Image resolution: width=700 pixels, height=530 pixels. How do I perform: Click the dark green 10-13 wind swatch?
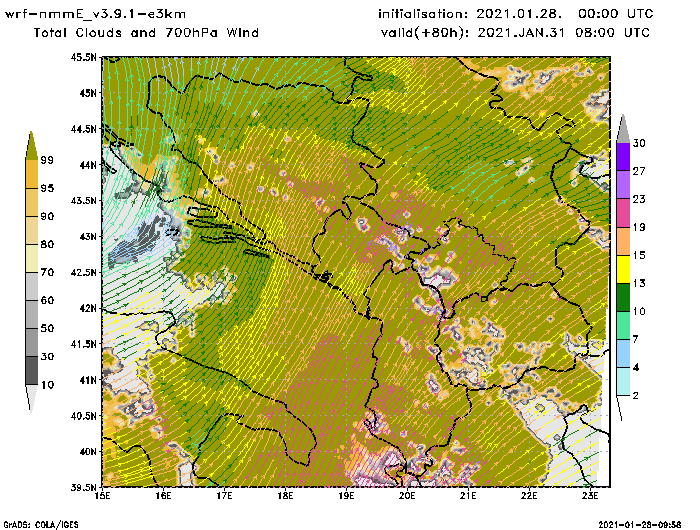pos(623,297)
